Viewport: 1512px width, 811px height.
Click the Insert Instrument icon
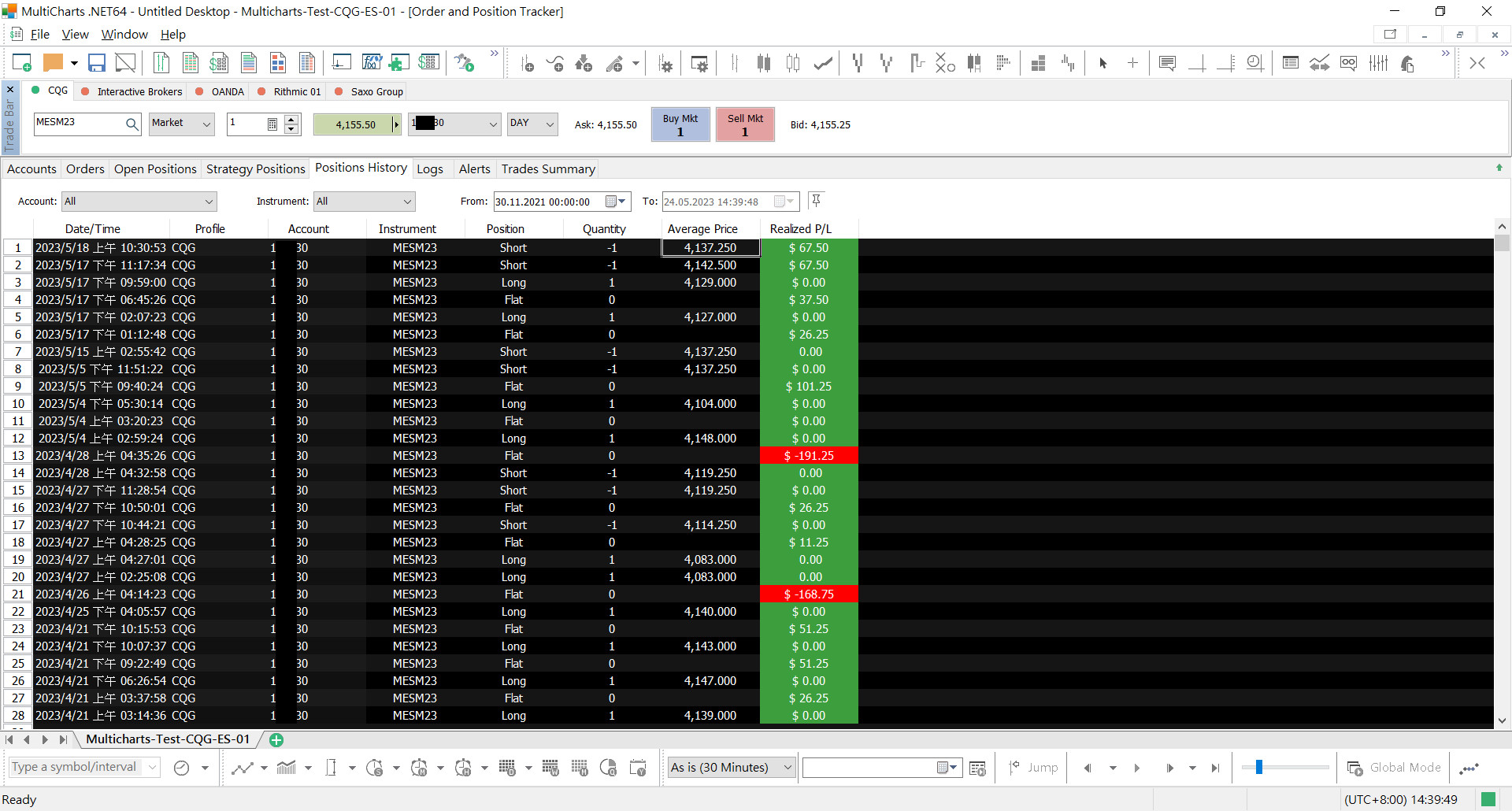tap(528, 64)
